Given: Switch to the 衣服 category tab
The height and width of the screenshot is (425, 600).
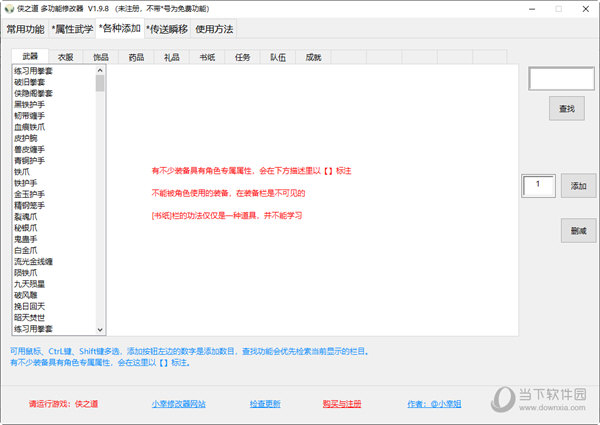Looking at the screenshot, I should [x=65, y=57].
